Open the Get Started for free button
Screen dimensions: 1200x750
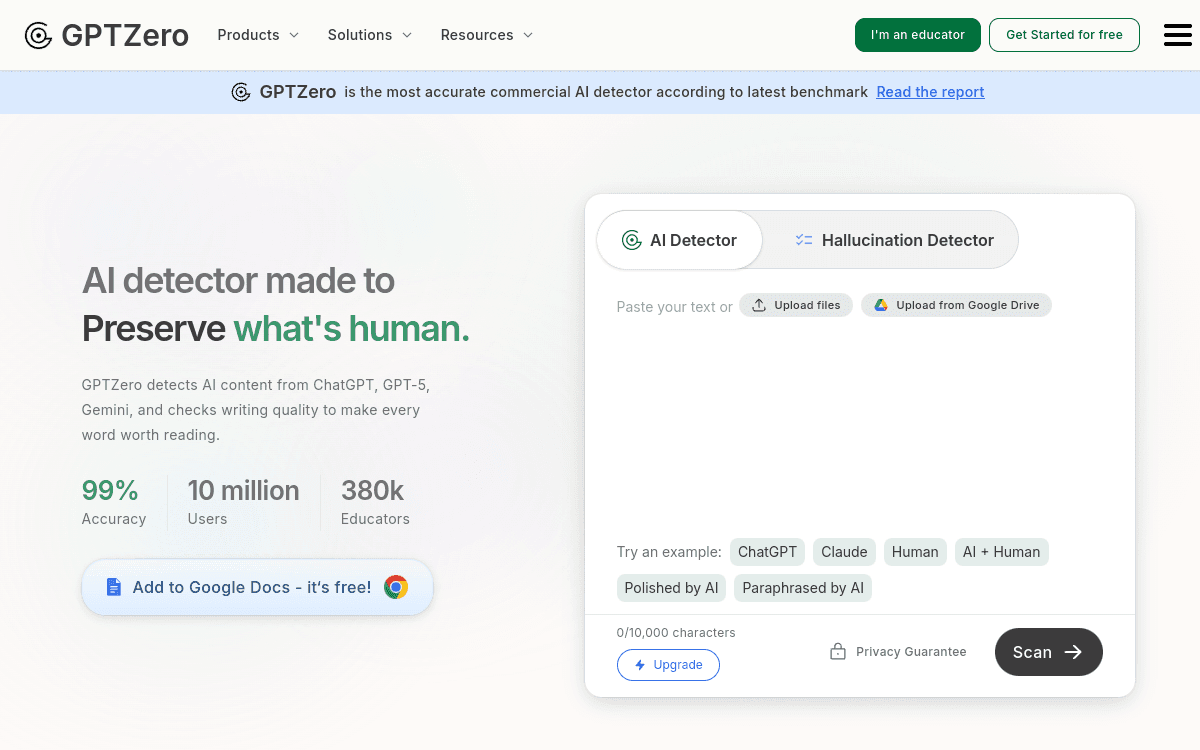click(x=1064, y=34)
